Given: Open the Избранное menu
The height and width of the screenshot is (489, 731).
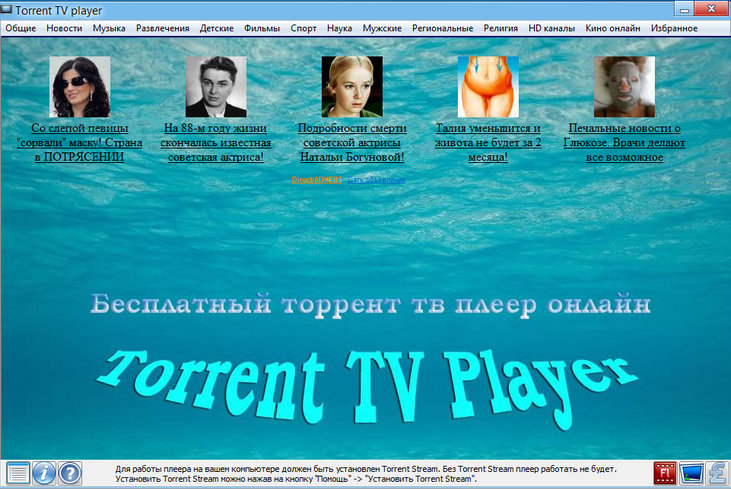Looking at the screenshot, I should coord(674,28).
